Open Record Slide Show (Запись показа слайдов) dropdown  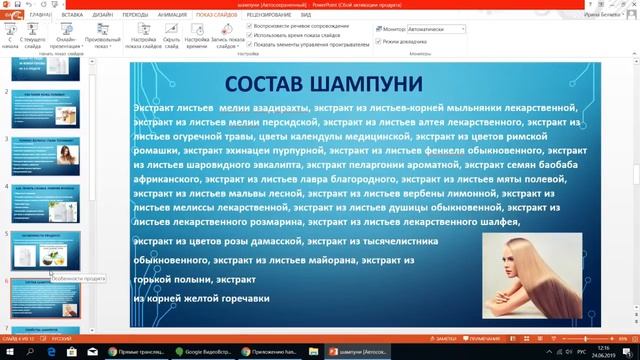[227, 36]
